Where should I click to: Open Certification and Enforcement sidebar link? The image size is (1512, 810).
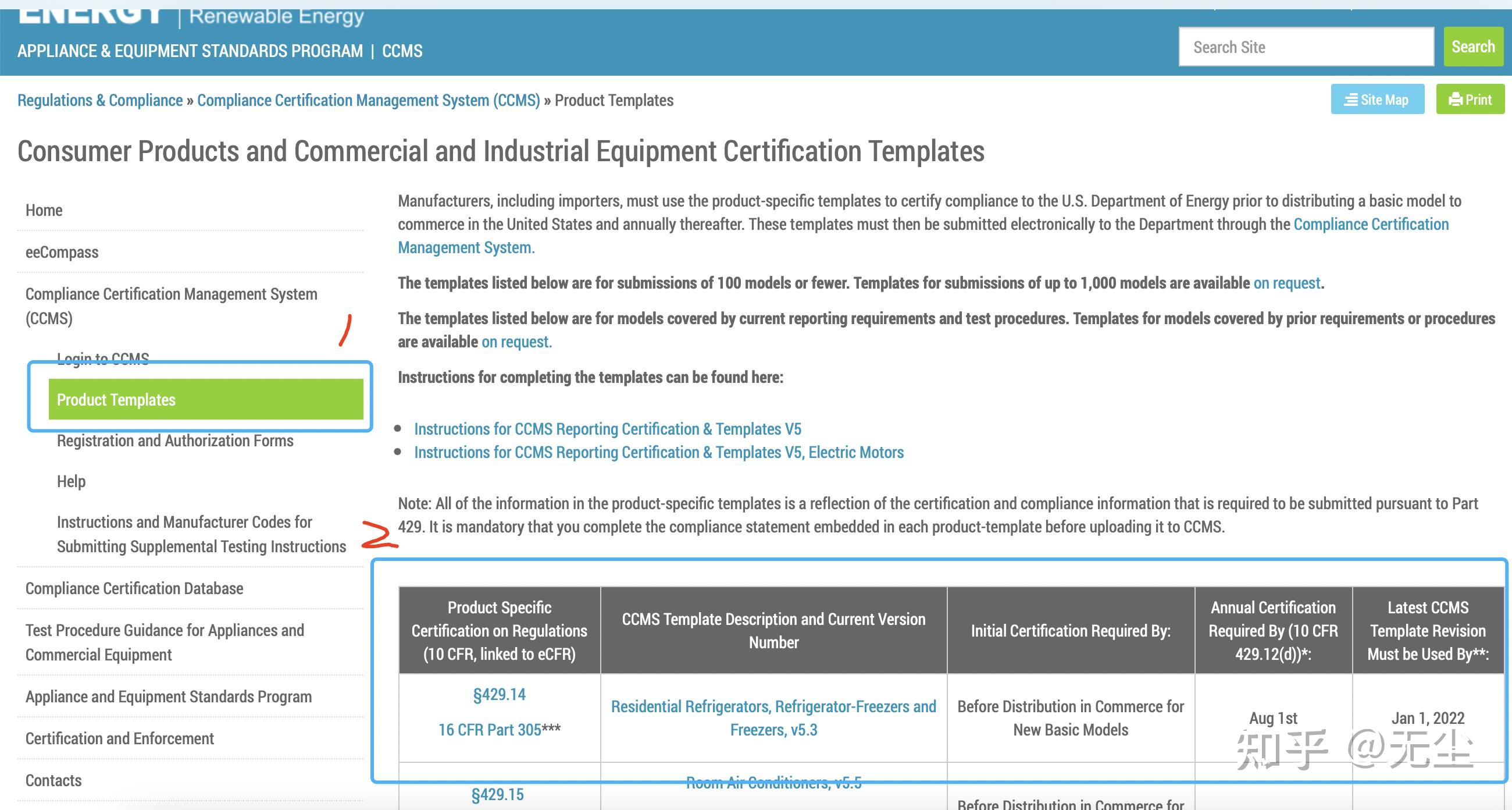[x=119, y=738]
